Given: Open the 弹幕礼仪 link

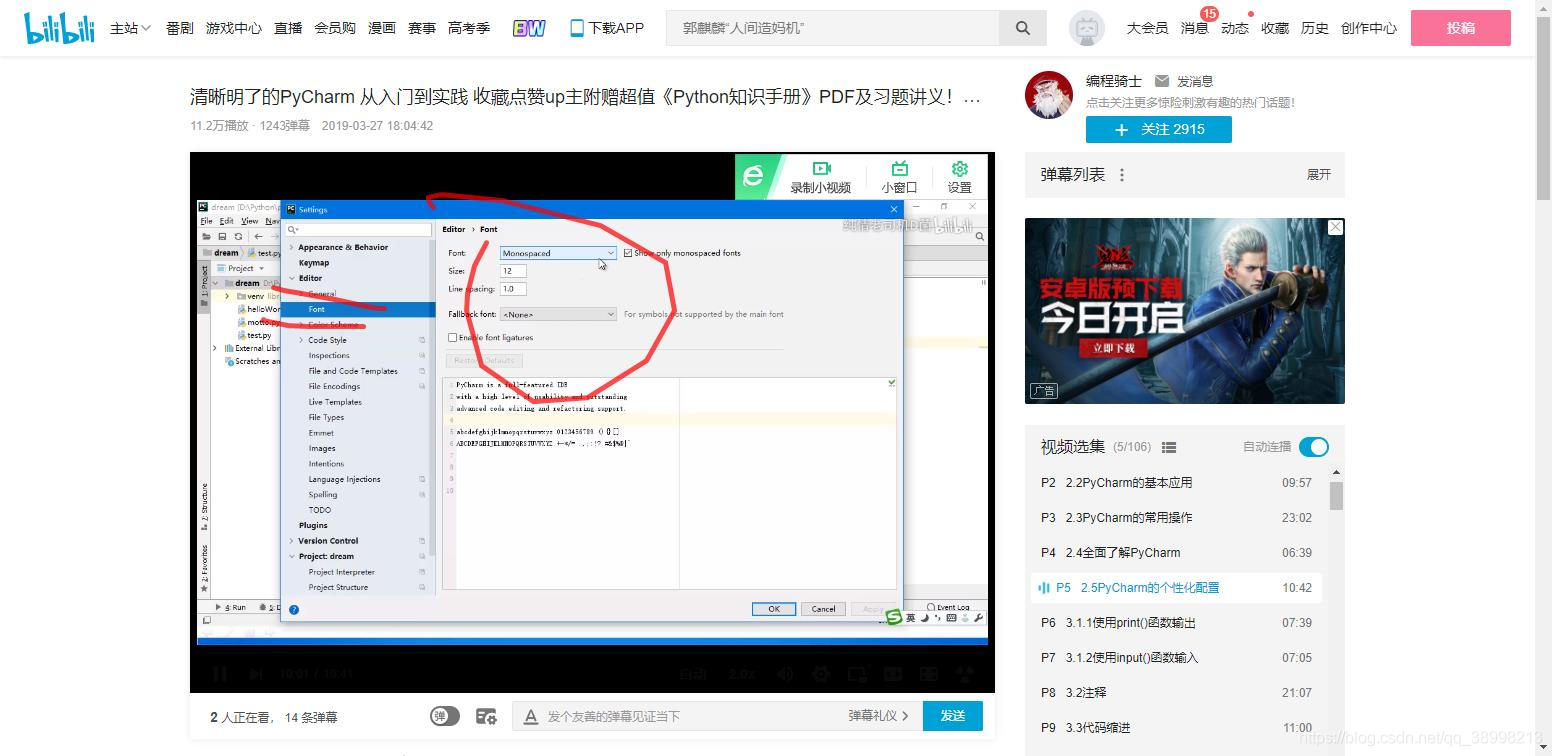Looking at the screenshot, I should click(878, 716).
